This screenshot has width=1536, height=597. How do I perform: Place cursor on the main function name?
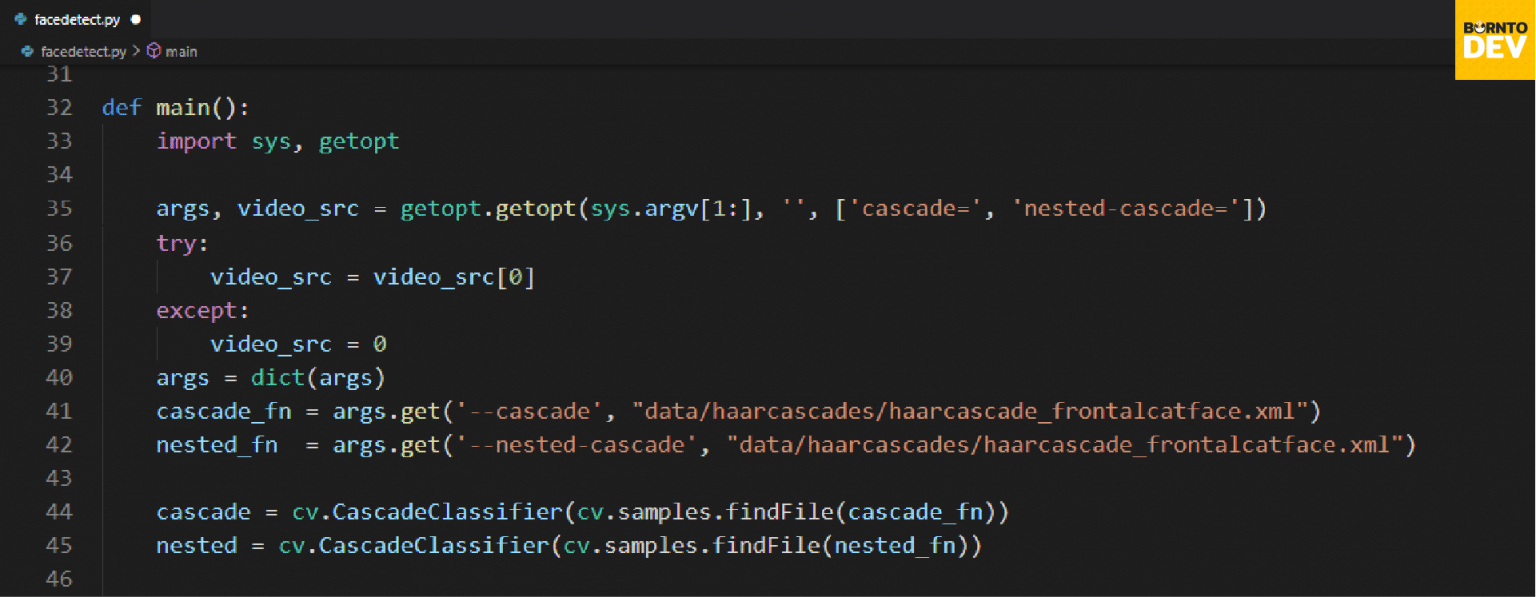pos(182,107)
